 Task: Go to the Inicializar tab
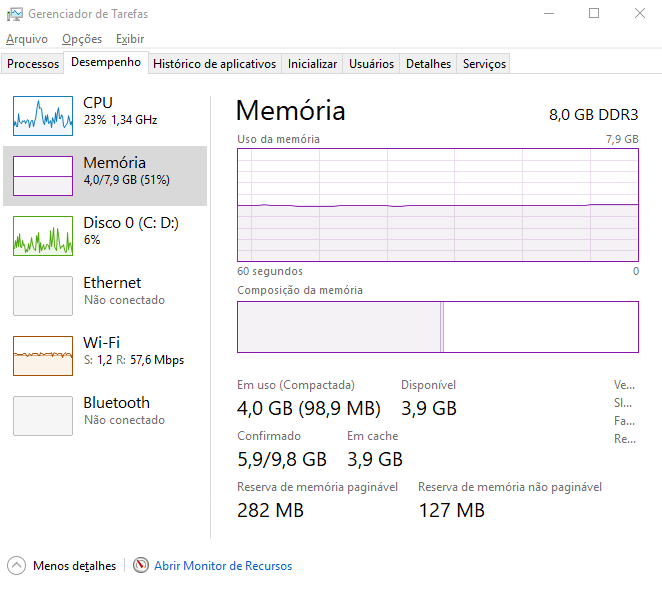click(312, 64)
